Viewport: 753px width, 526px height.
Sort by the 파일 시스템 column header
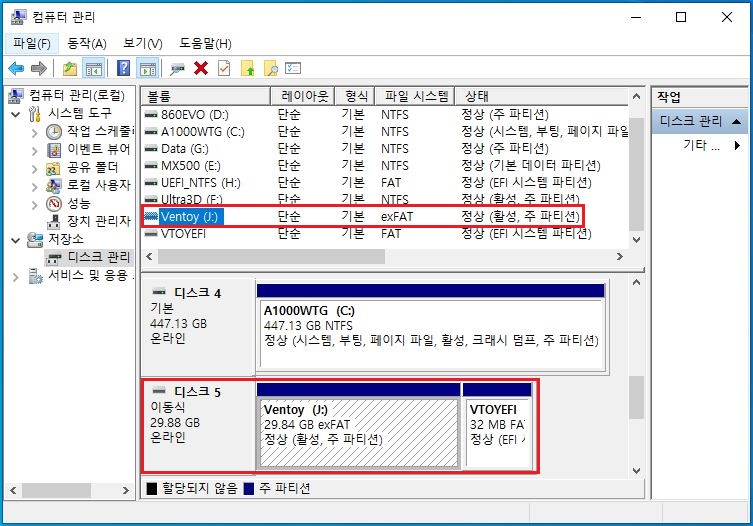[415, 96]
